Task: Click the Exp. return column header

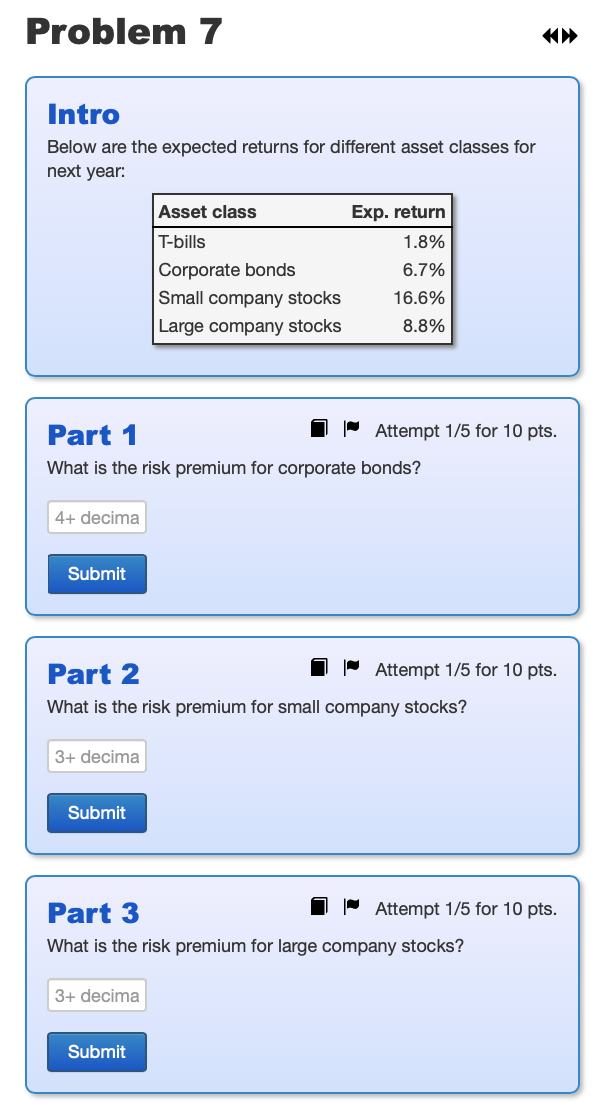Action: (398, 211)
